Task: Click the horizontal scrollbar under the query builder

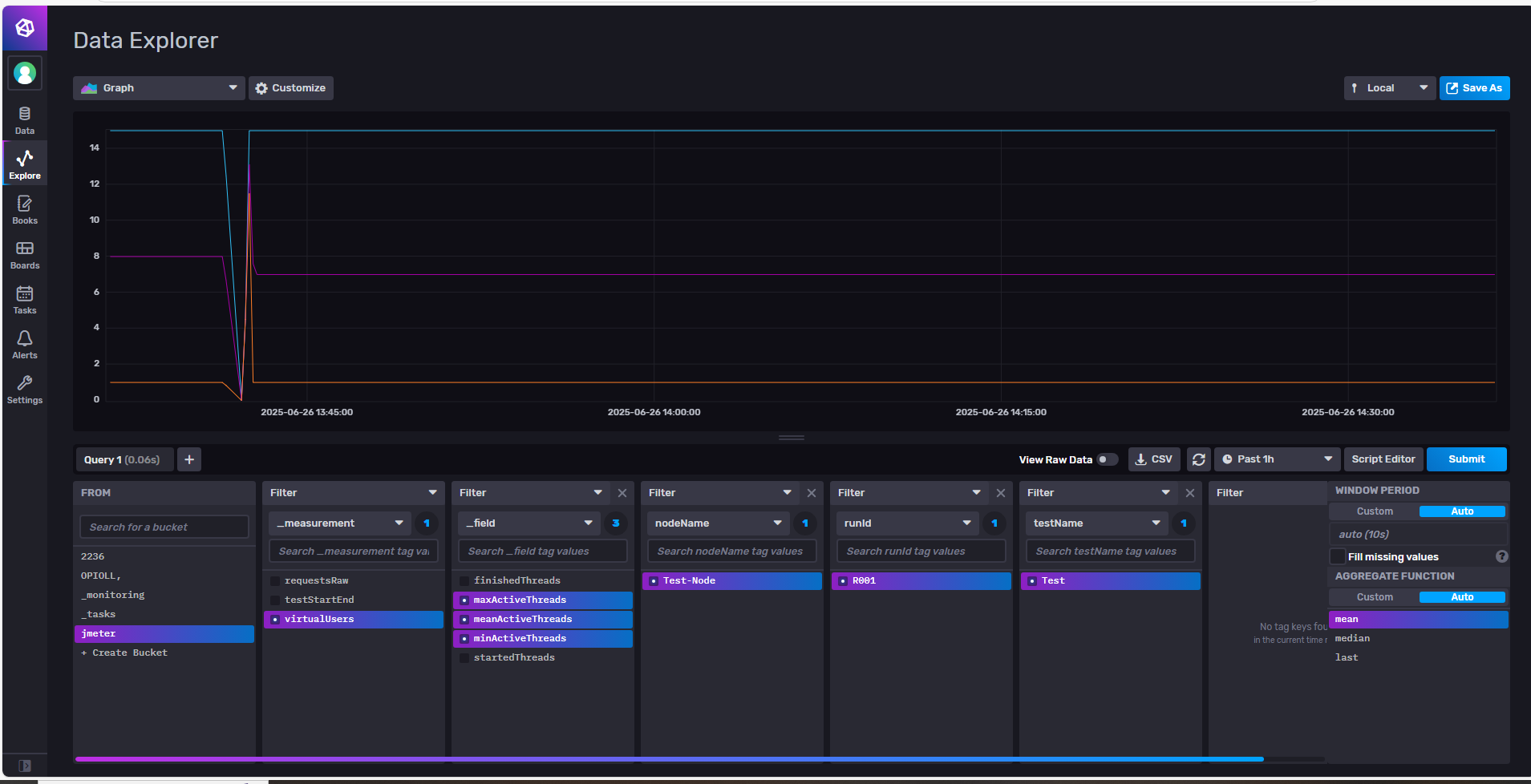Action: [670, 759]
